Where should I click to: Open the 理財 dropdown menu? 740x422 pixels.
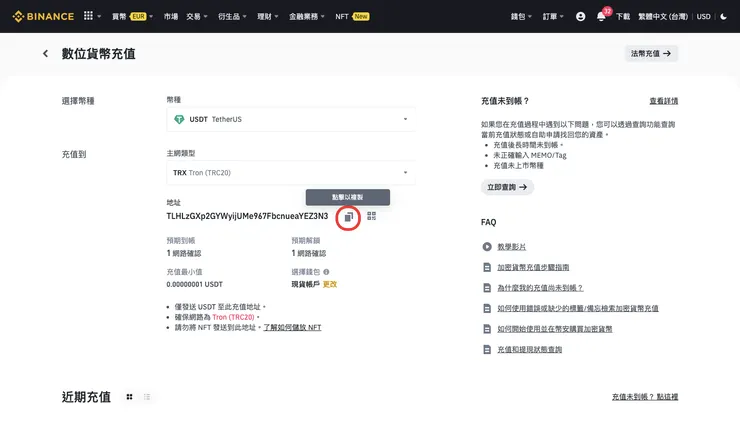(x=268, y=17)
